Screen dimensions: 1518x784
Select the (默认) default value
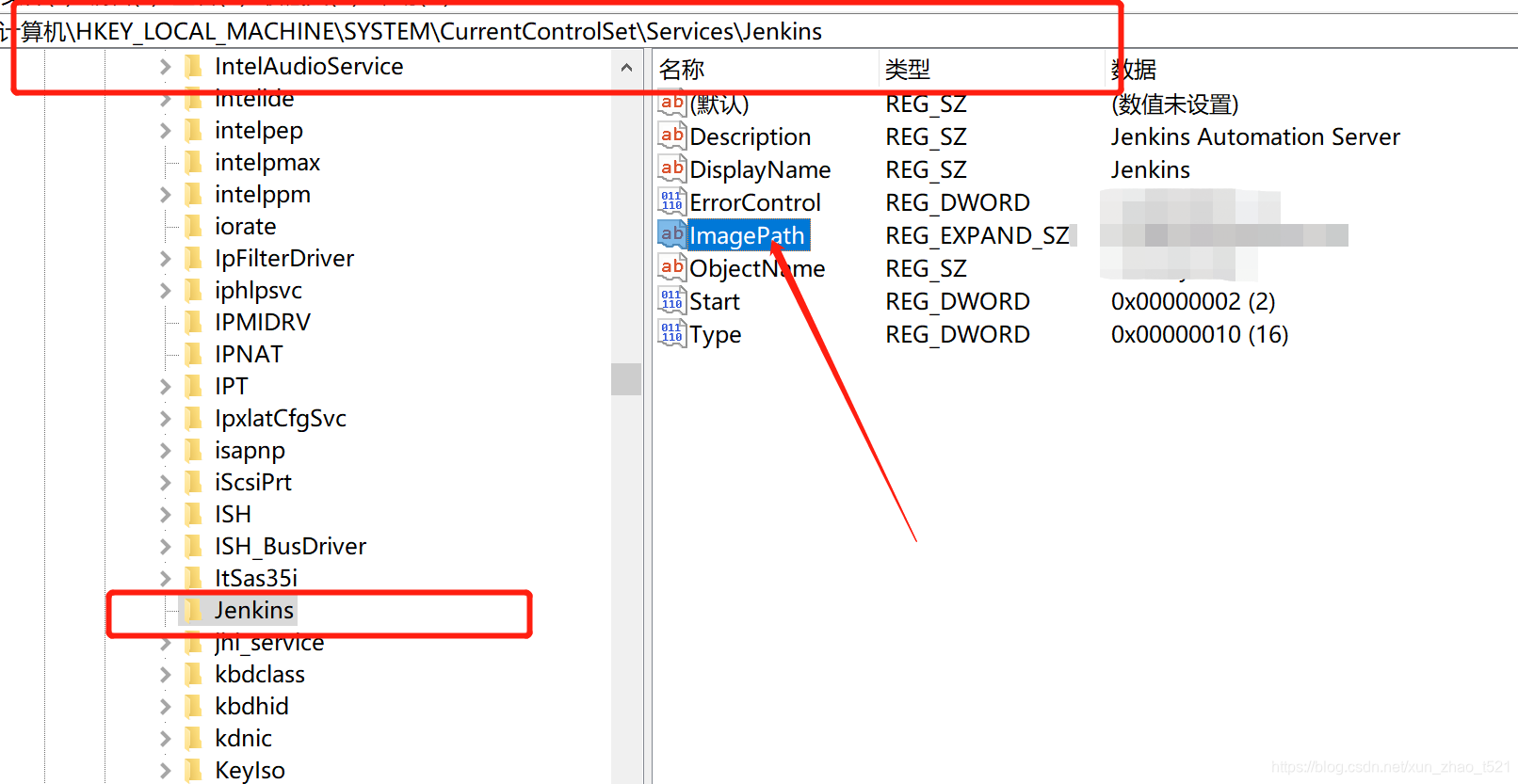coord(719,104)
